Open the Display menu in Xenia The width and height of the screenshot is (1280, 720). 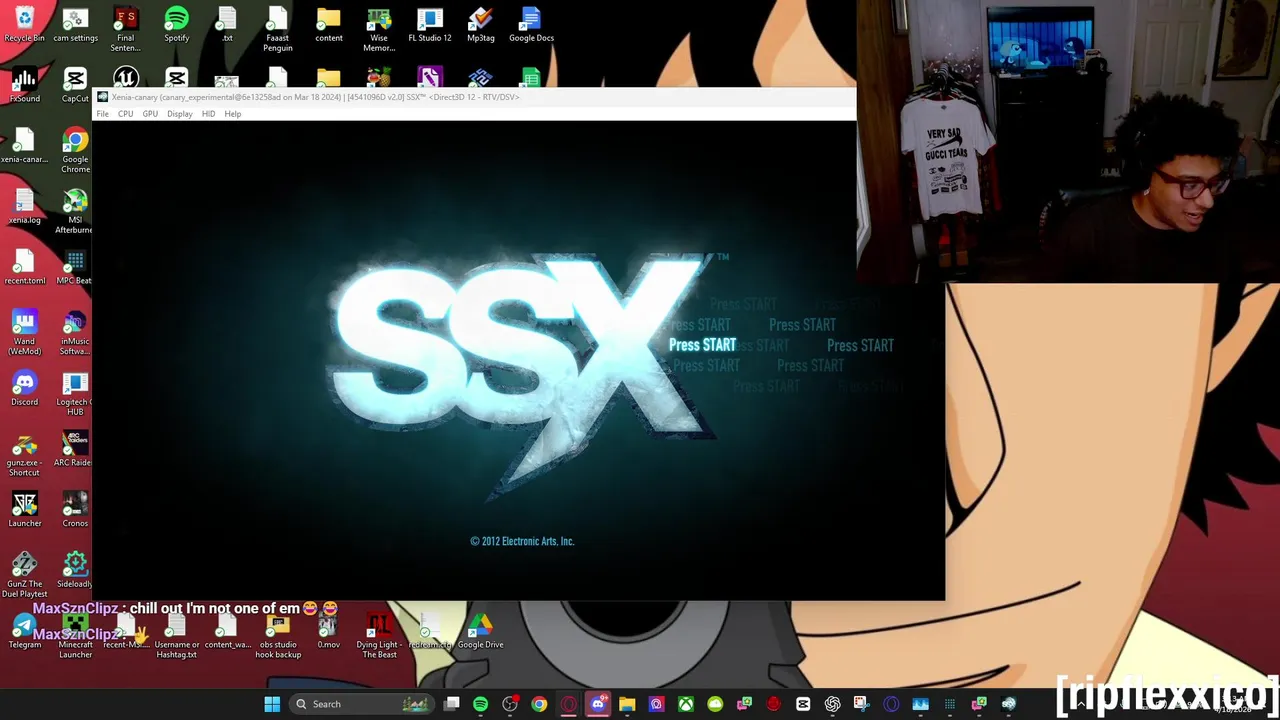click(x=180, y=114)
